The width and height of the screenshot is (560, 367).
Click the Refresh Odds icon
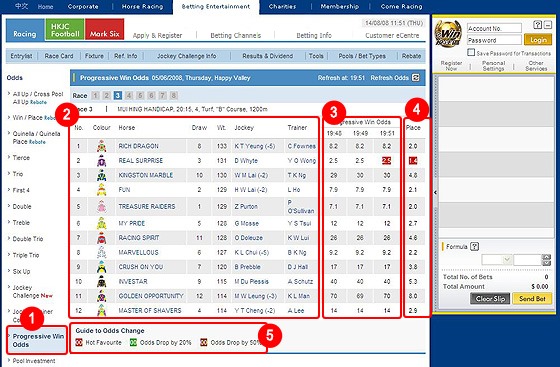click(416, 77)
